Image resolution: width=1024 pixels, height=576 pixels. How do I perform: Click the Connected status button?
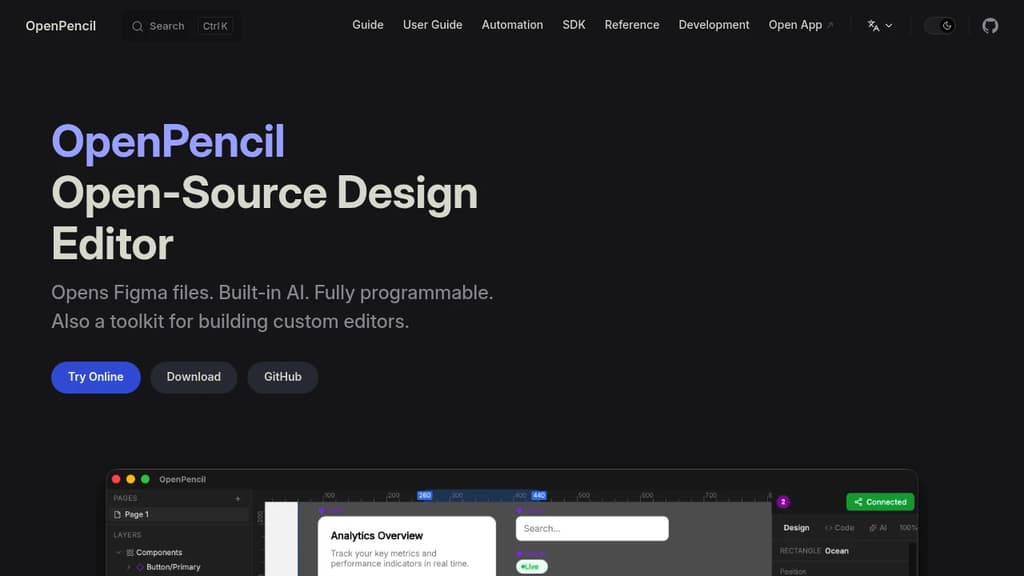tap(880, 501)
